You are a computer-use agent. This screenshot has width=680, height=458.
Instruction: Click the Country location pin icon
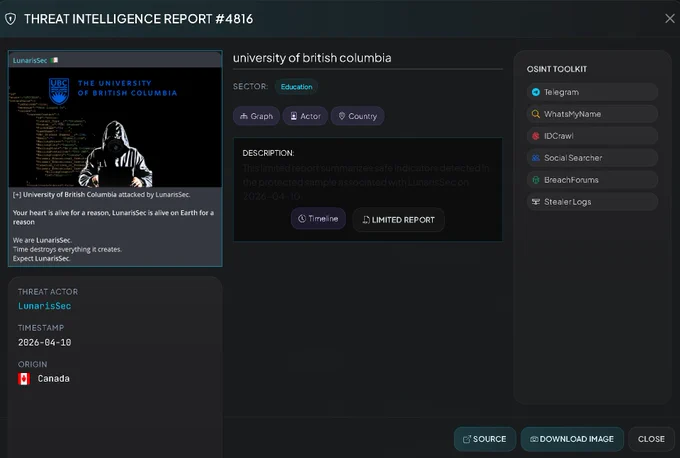342,116
